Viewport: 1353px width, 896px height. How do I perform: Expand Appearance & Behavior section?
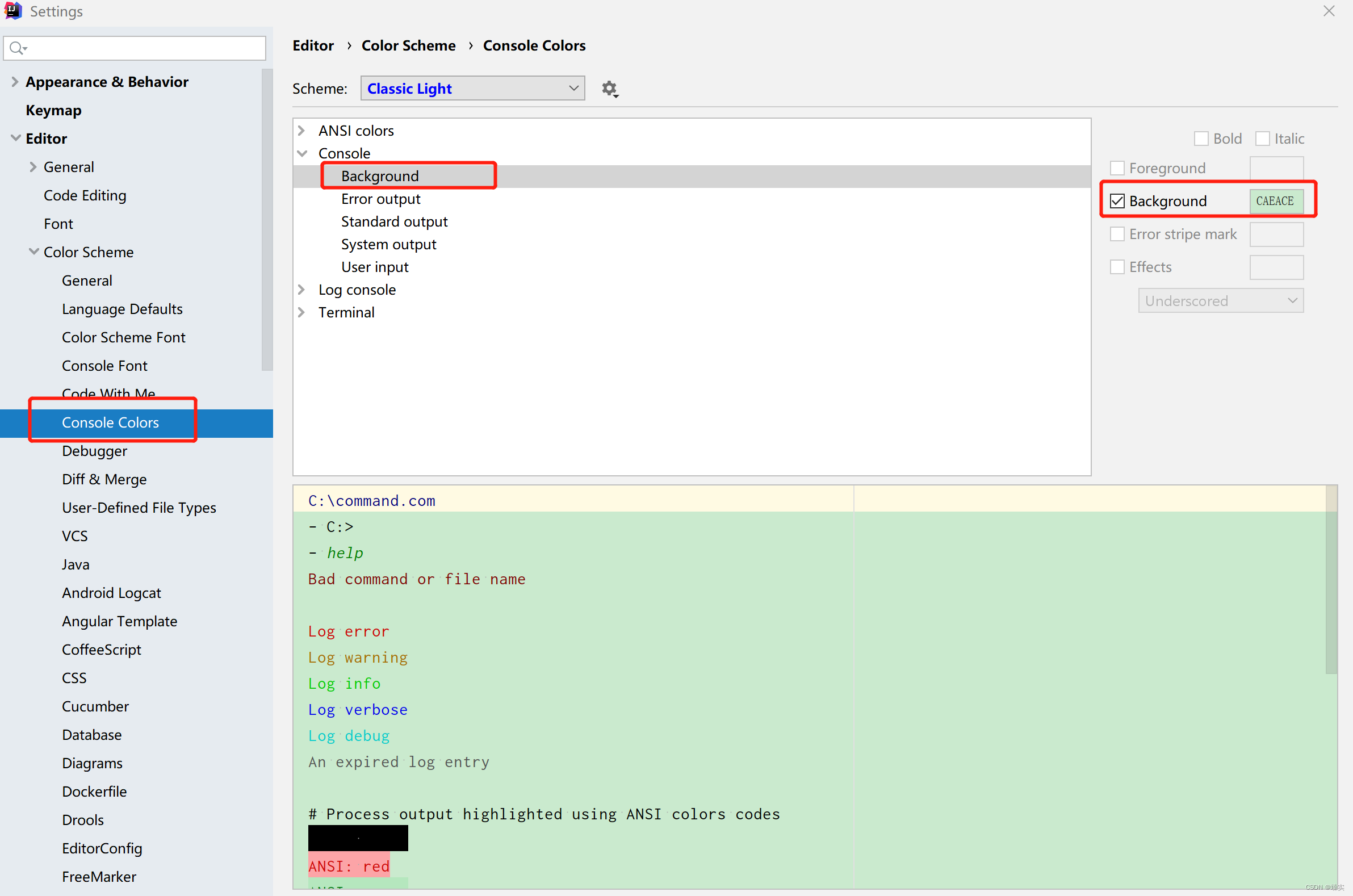15,82
